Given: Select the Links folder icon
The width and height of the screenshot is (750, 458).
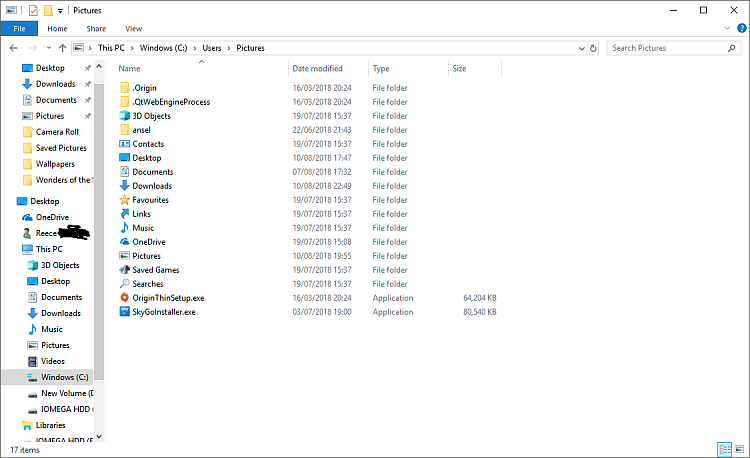Looking at the screenshot, I should [124, 214].
